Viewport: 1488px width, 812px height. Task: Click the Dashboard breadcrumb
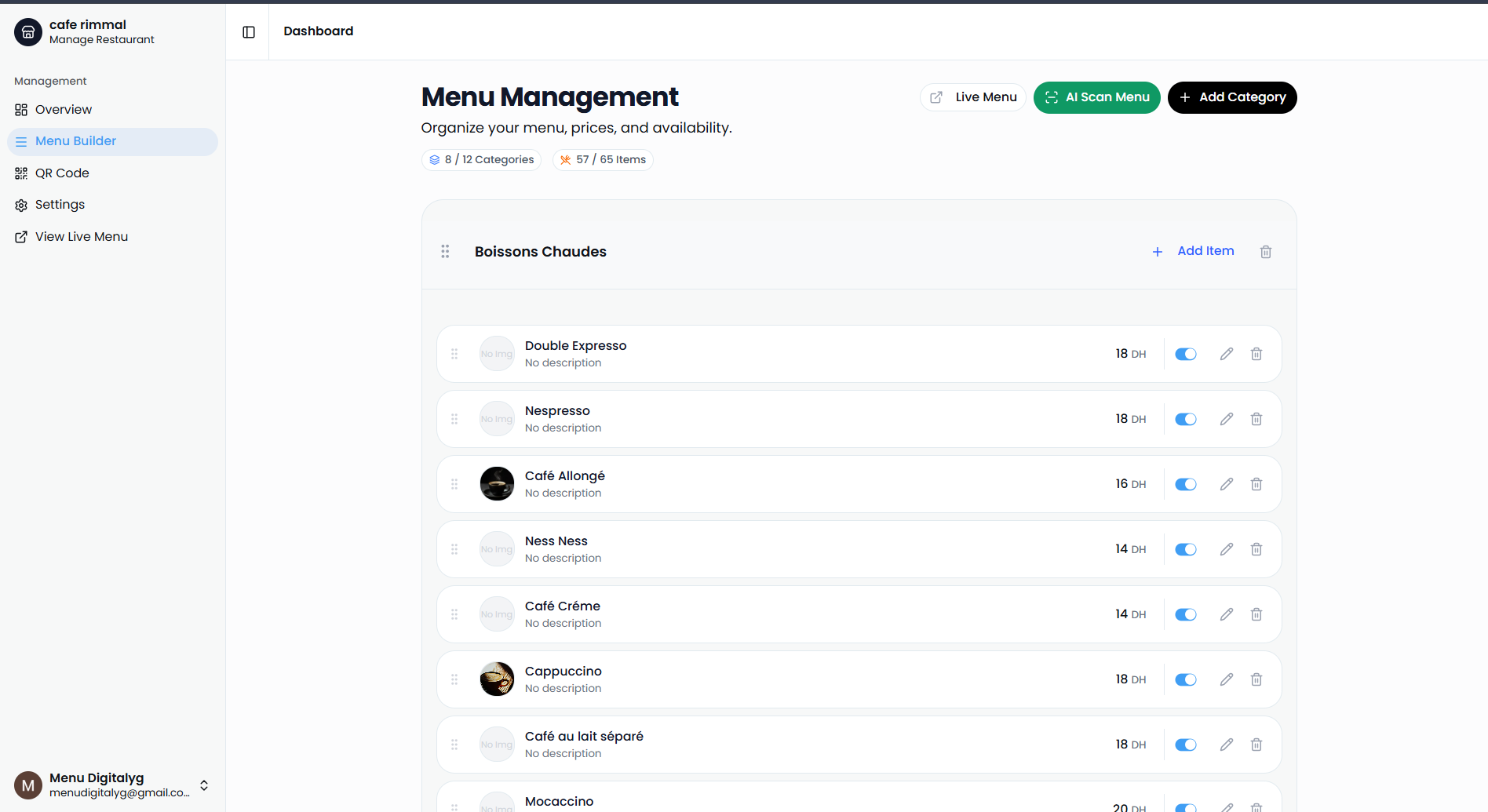[319, 31]
